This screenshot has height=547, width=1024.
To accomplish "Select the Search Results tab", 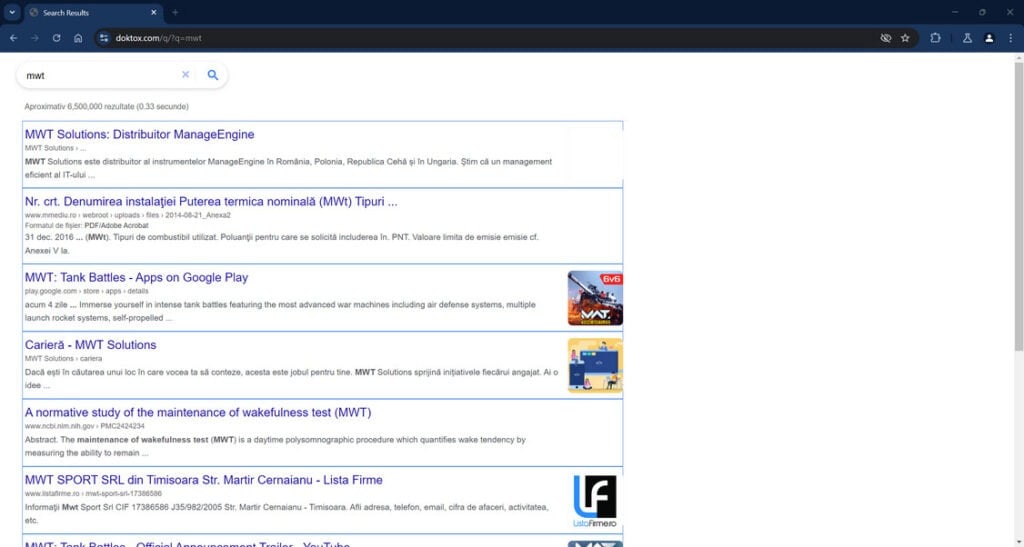I will coord(93,12).
